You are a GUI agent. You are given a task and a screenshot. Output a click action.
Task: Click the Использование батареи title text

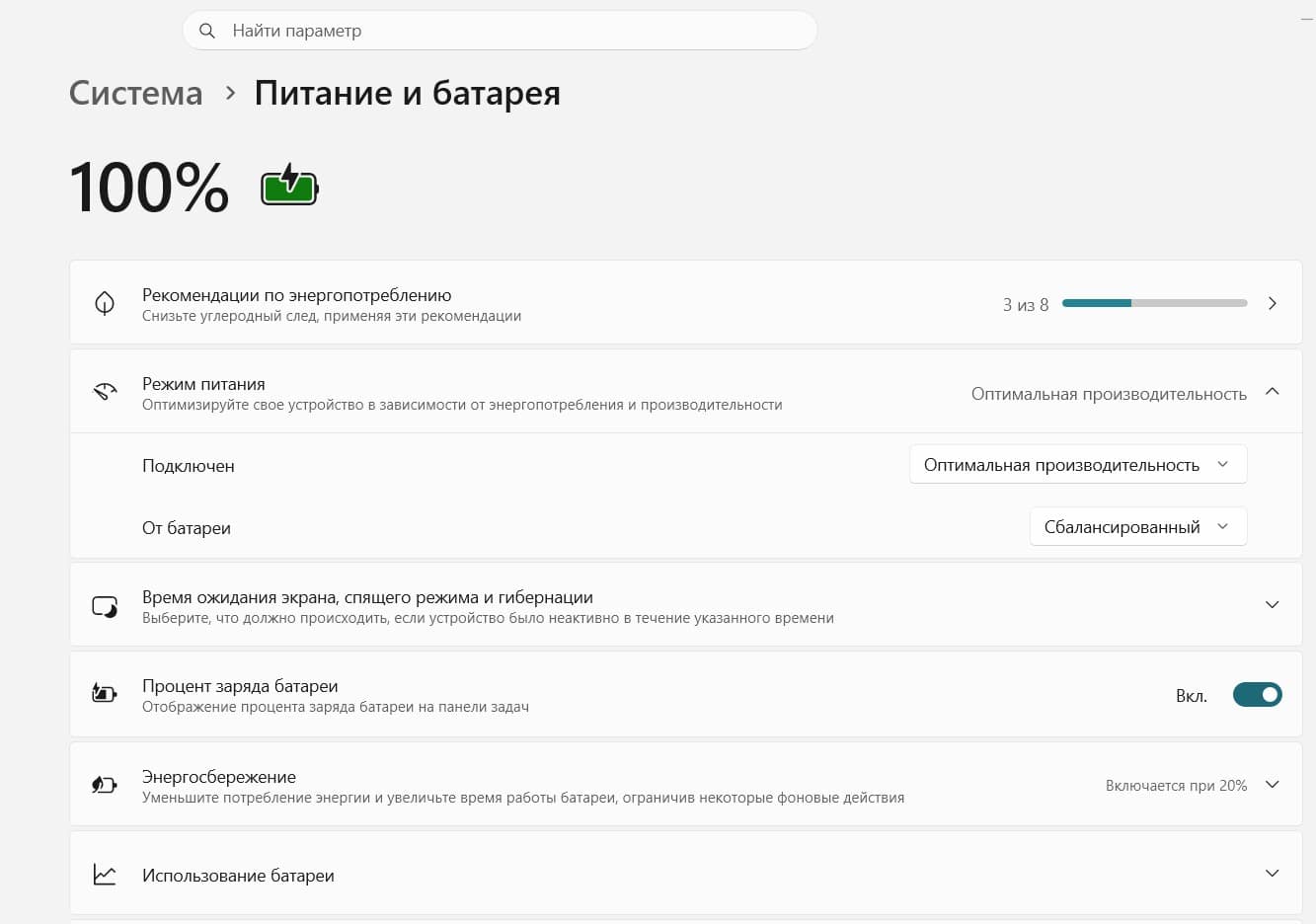tap(238, 876)
